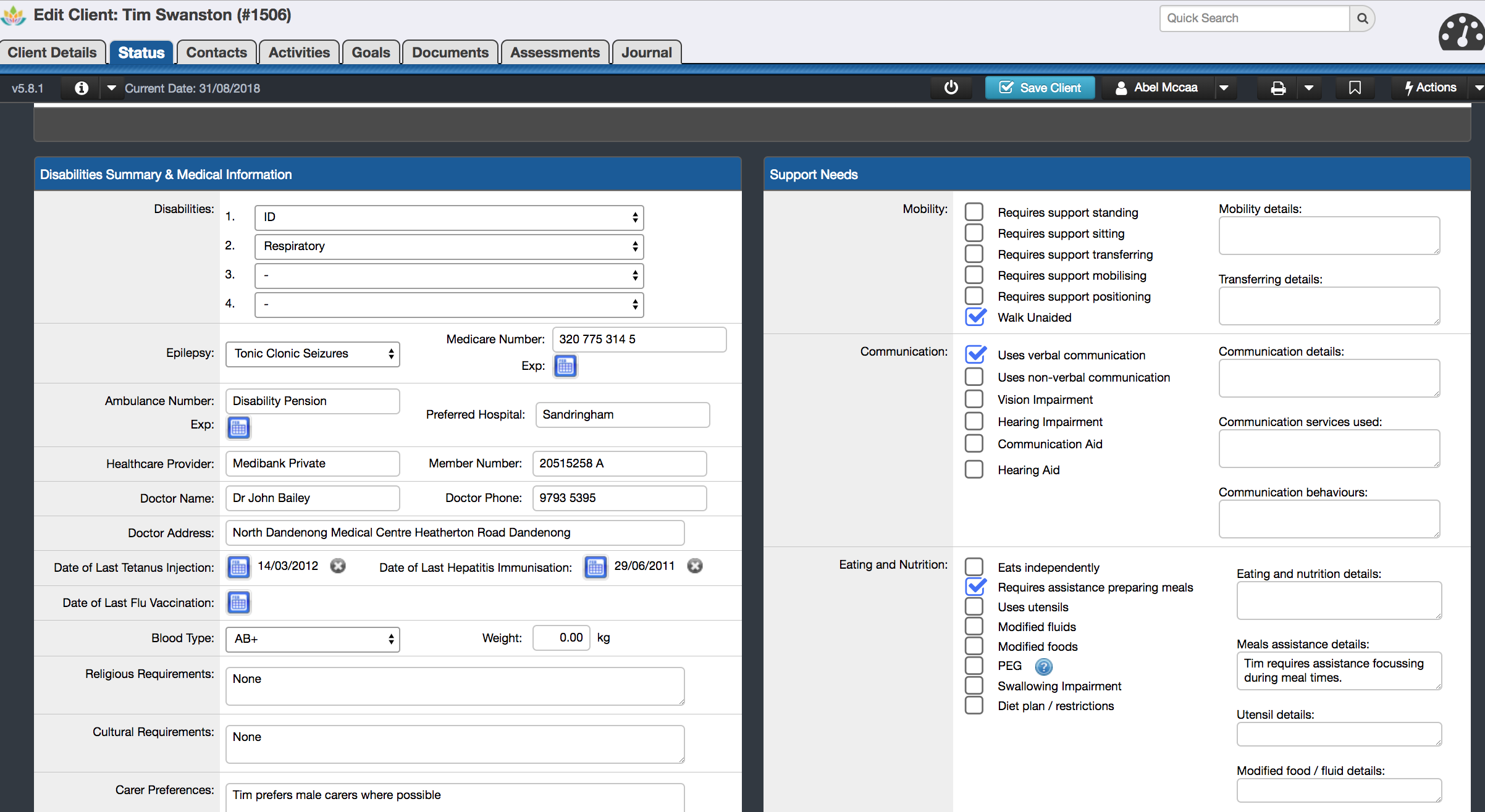The image size is (1485, 812).
Task: Open the Journal tab
Action: click(x=647, y=52)
